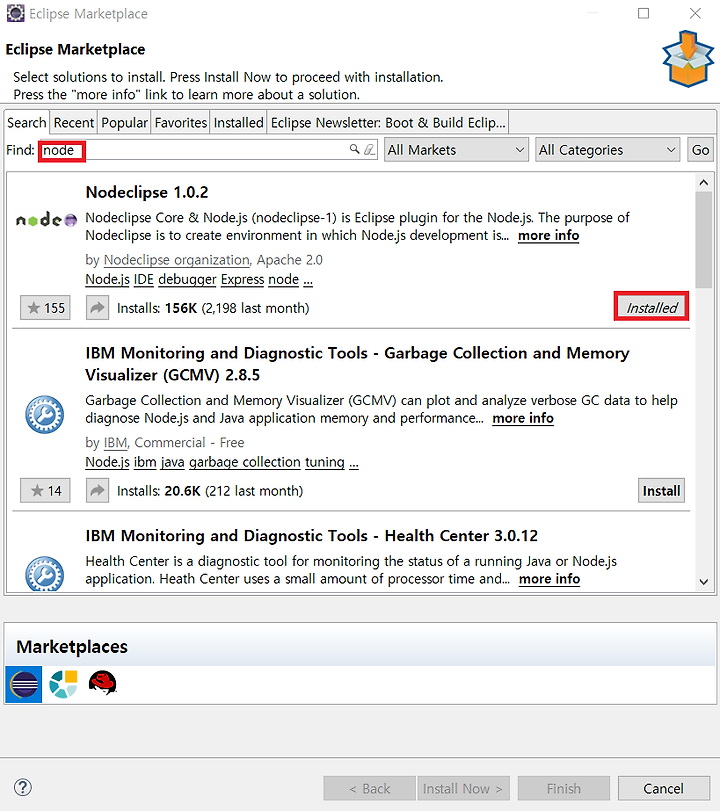The image size is (720, 811).
Task: Open the All Categories dropdown
Action: click(x=607, y=150)
